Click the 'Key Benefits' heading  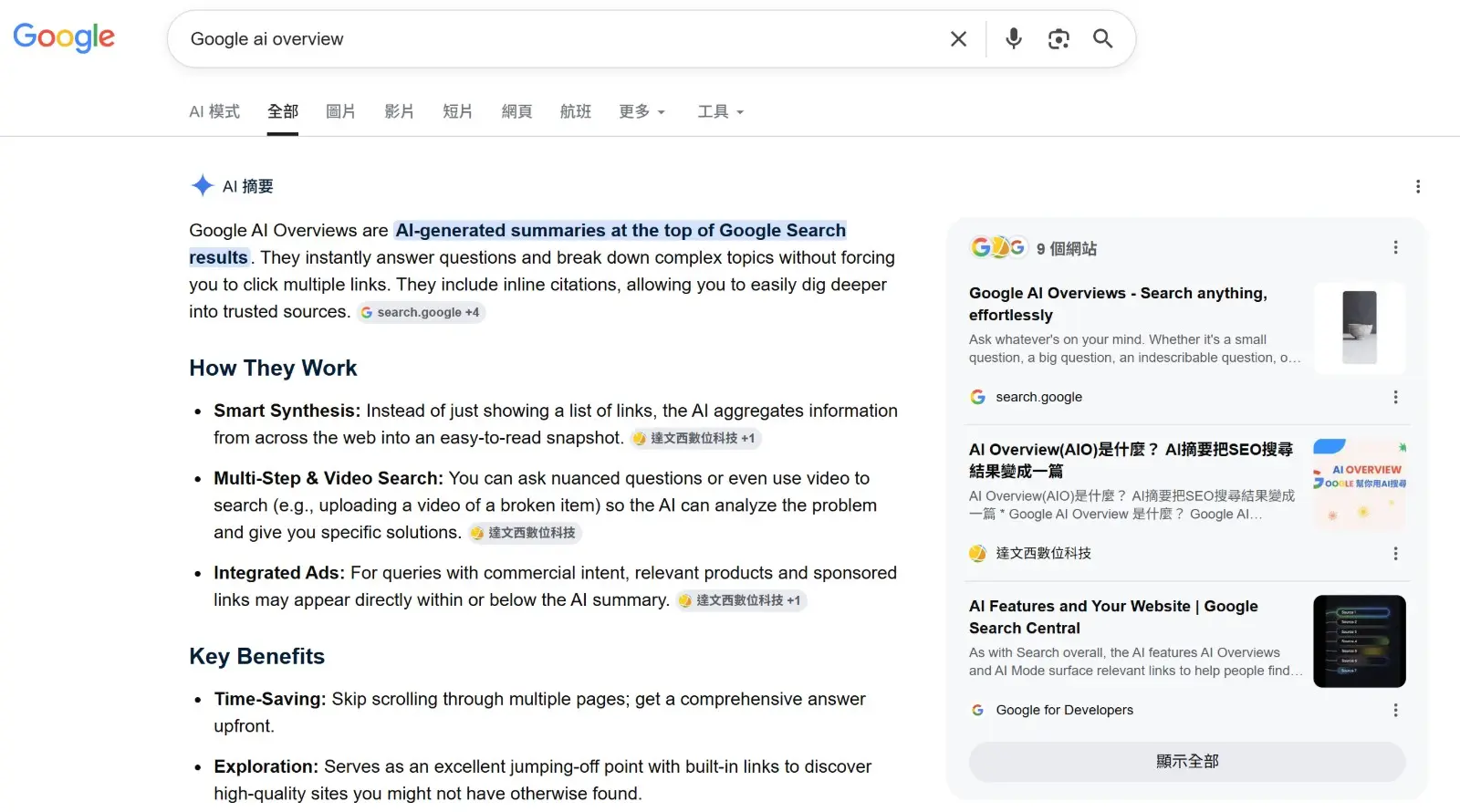tap(256, 656)
